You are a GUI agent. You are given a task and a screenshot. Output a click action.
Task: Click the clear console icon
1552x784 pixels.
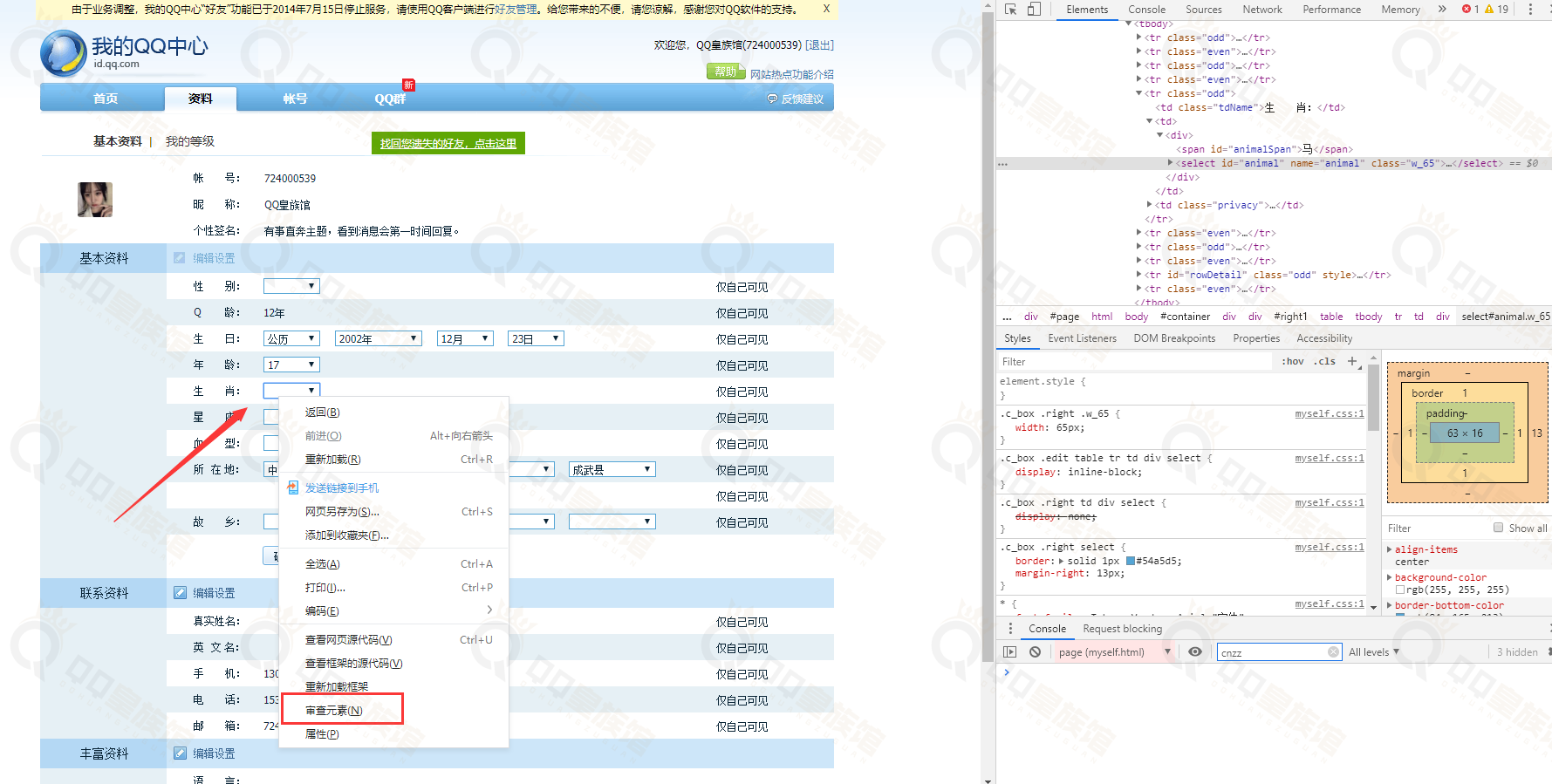pos(1035,652)
